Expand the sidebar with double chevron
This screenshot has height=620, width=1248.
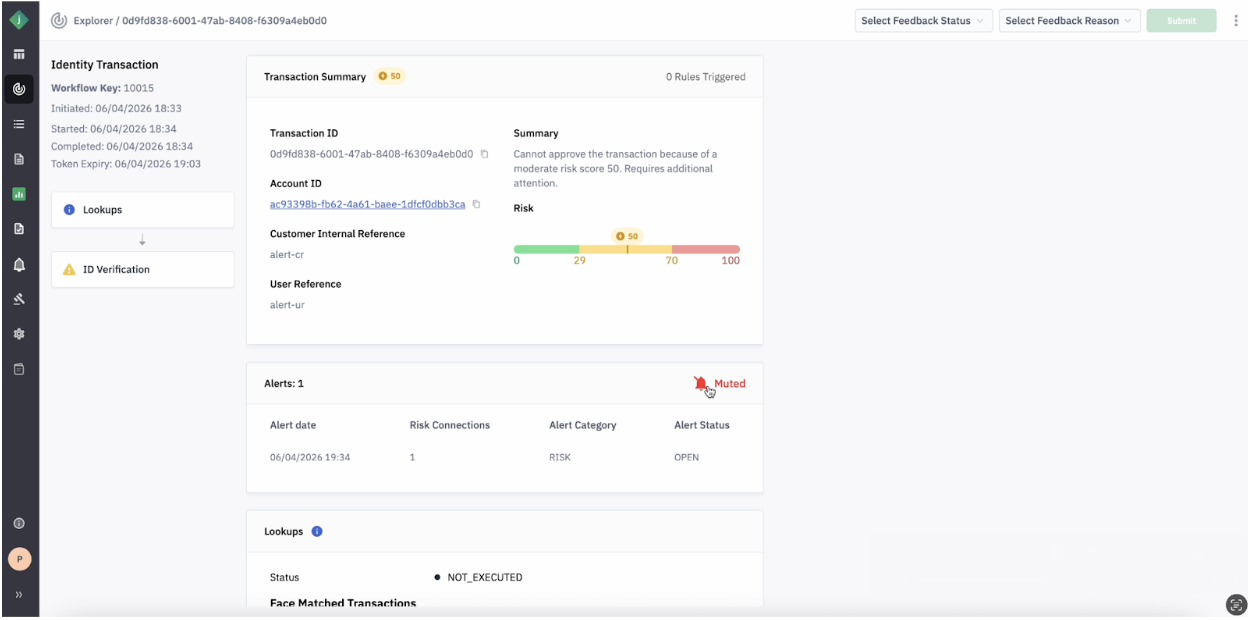pyautogui.click(x=19, y=595)
